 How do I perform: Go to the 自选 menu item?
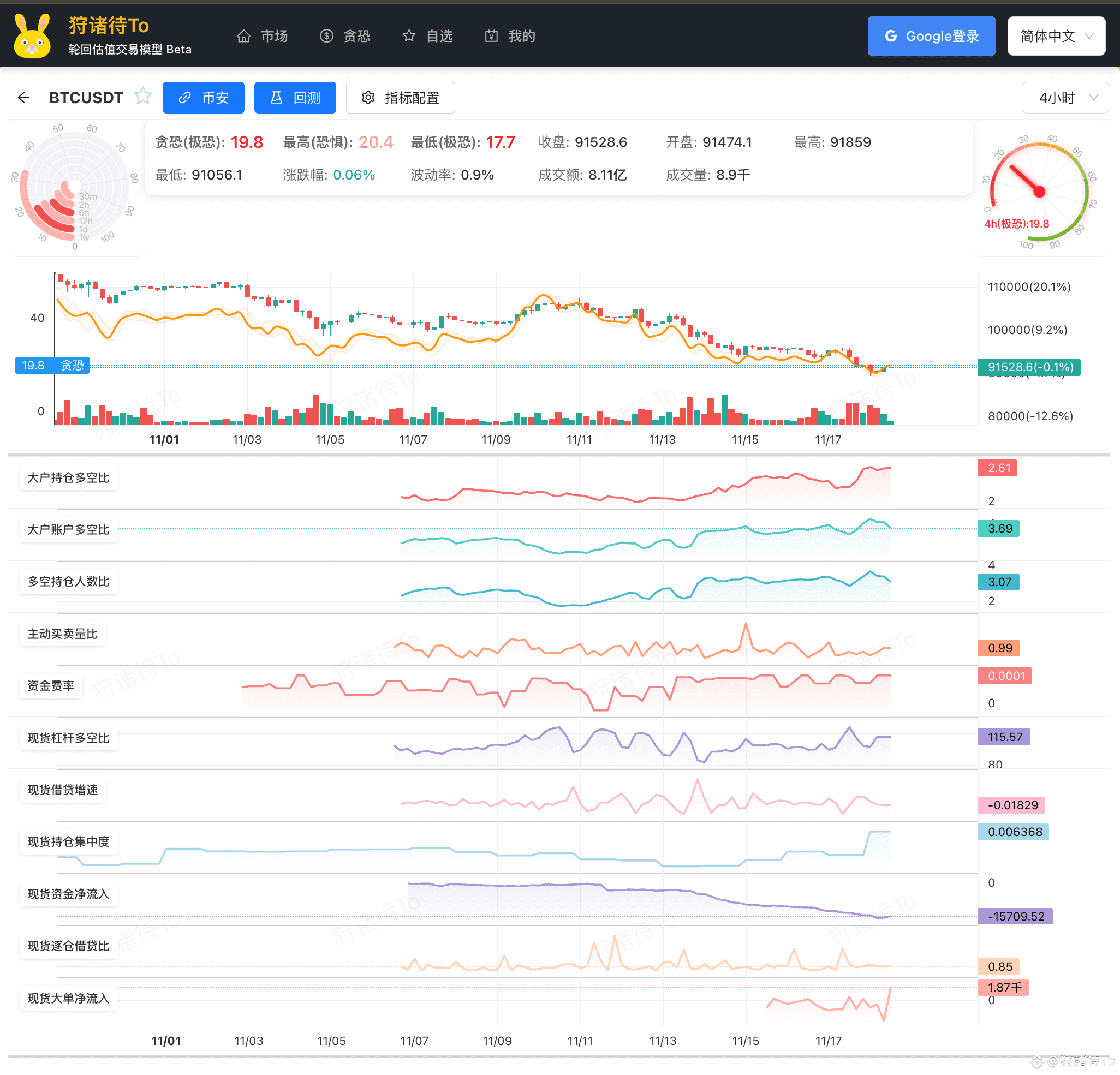(439, 37)
